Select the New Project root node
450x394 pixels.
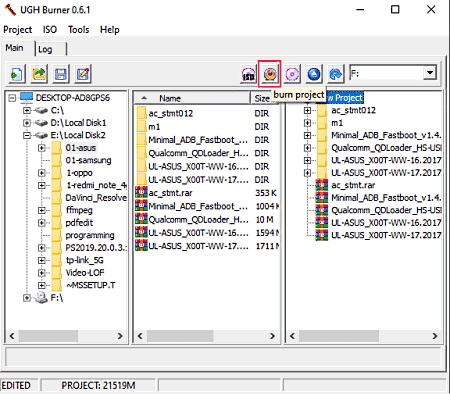[345, 98]
